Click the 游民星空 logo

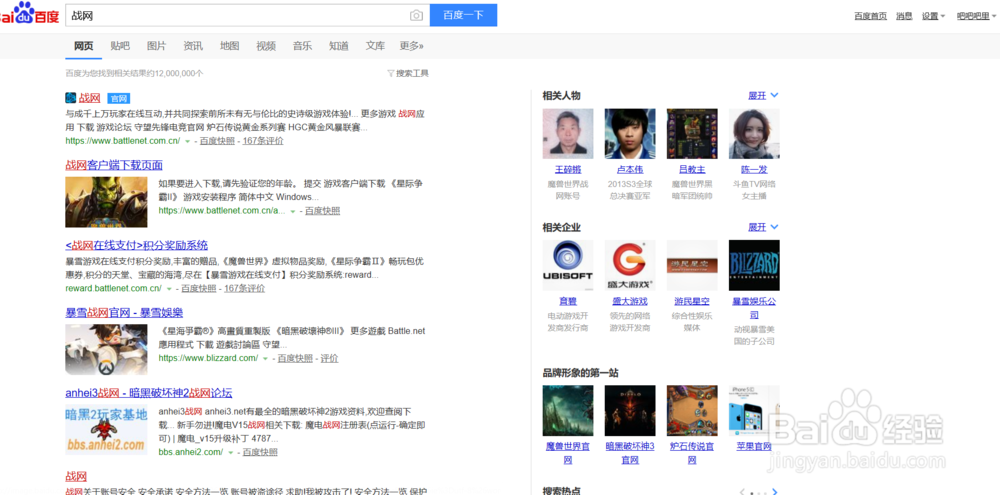[x=692, y=265]
